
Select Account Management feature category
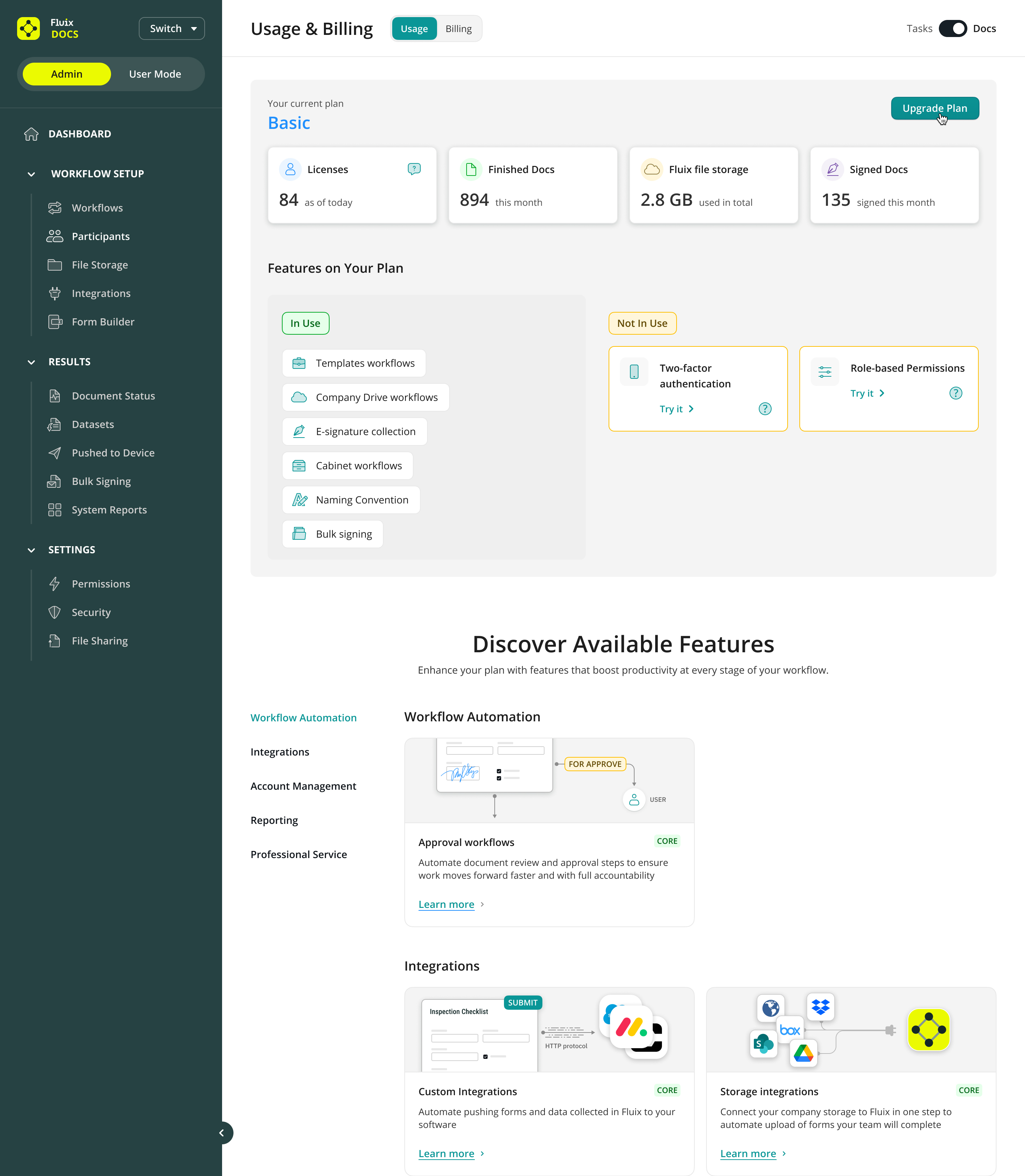[x=303, y=786]
